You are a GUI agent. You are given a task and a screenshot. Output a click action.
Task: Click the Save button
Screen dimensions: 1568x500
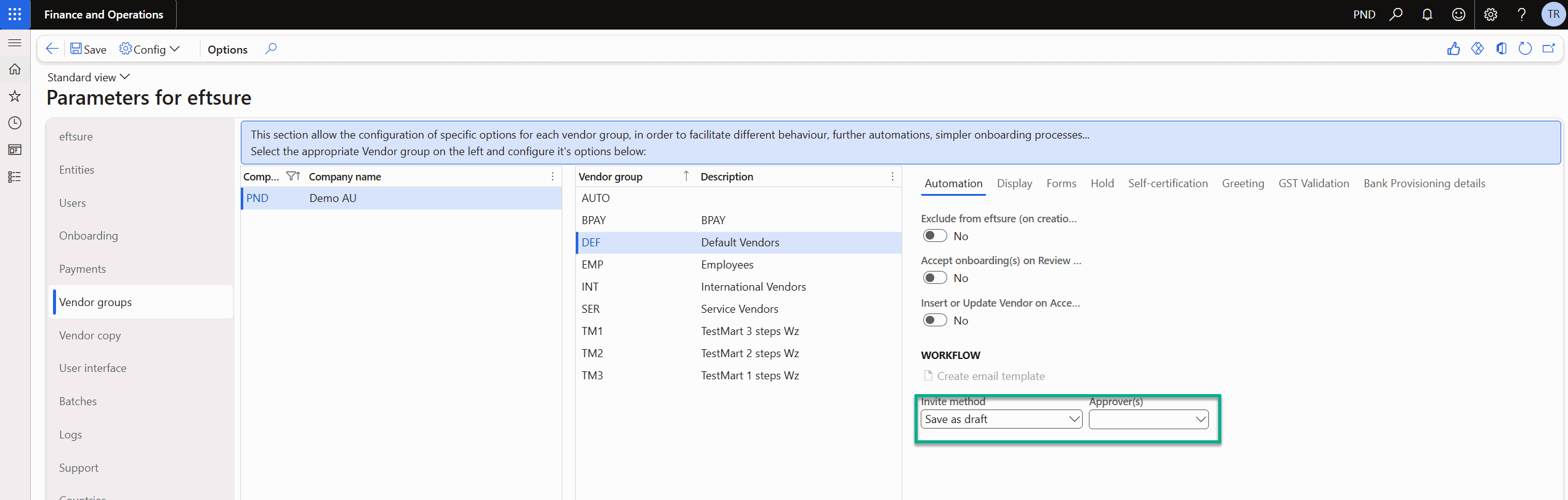click(x=88, y=49)
